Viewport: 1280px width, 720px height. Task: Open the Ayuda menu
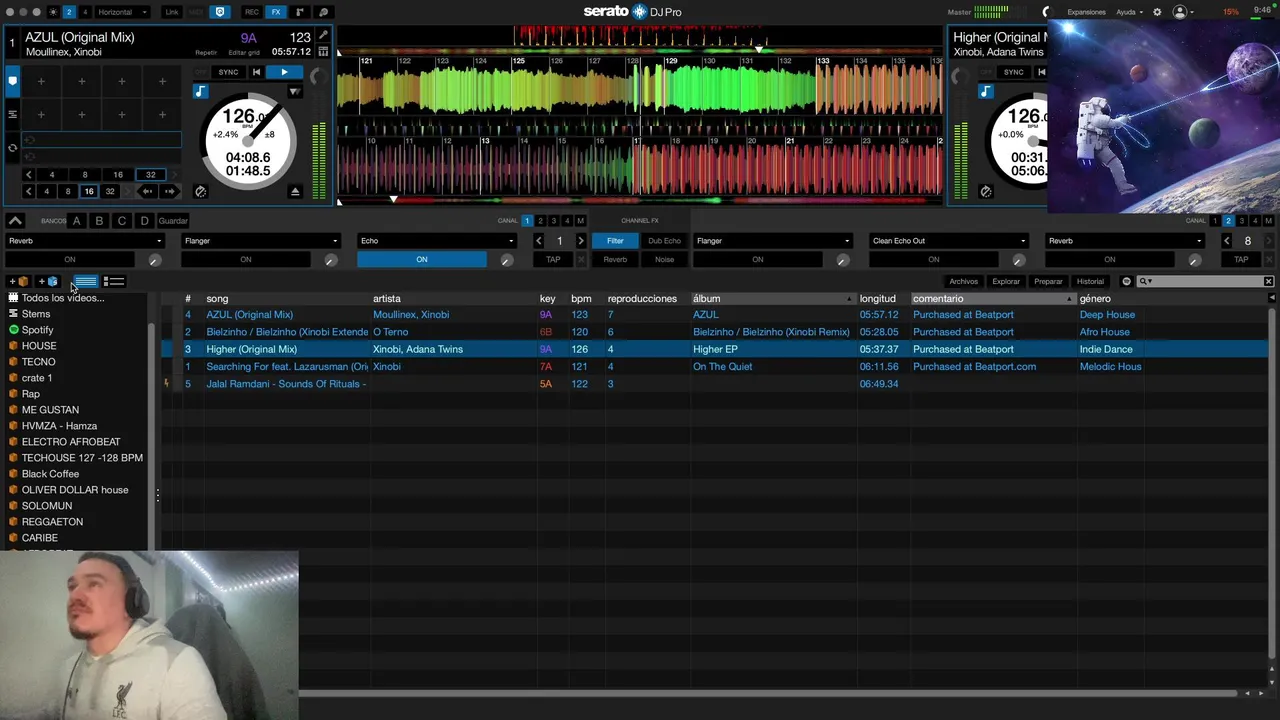tap(1129, 12)
